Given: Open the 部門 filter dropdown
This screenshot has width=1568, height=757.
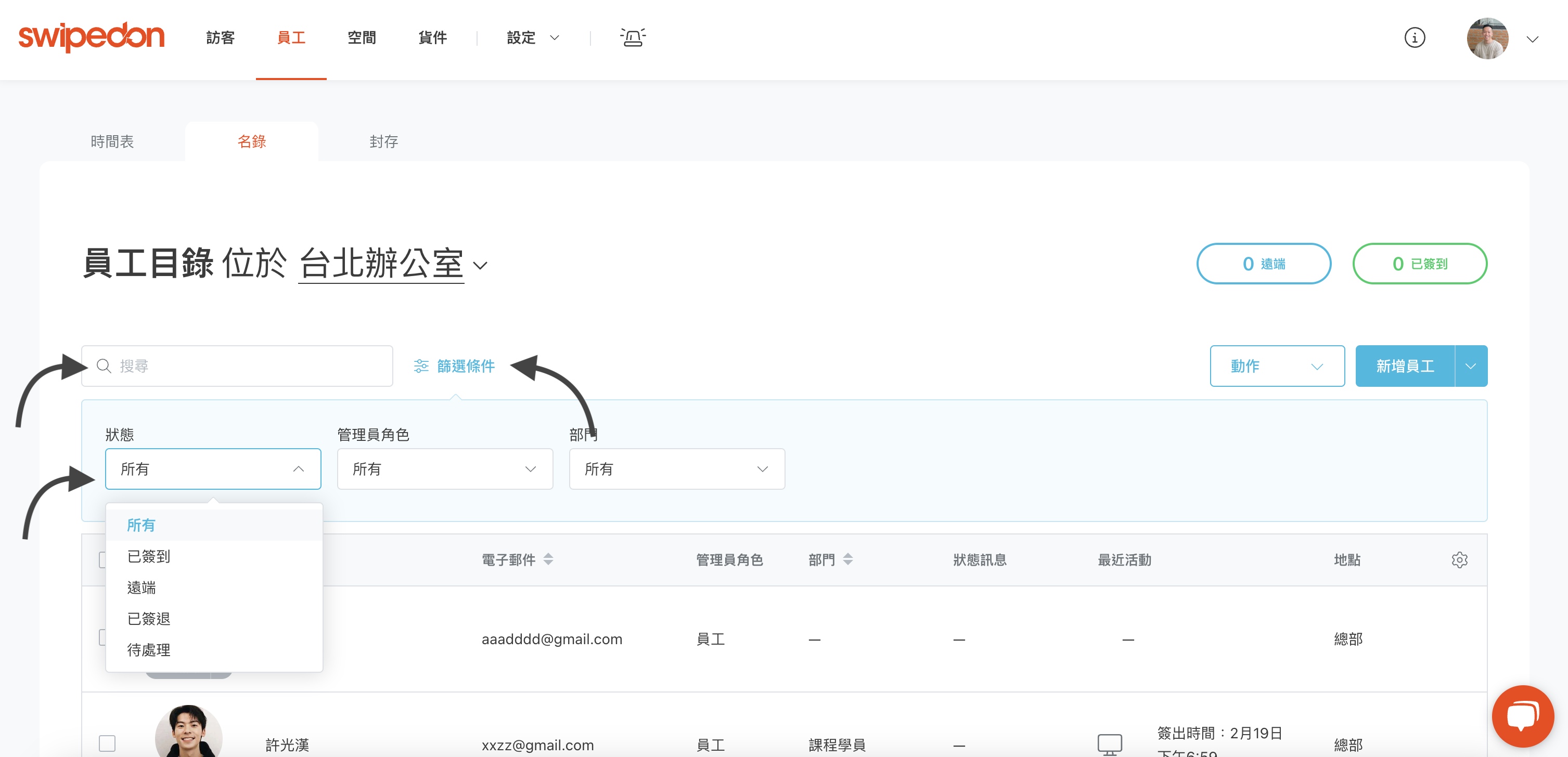Looking at the screenshot, I should pyautogui.click(x=677, y=468).
